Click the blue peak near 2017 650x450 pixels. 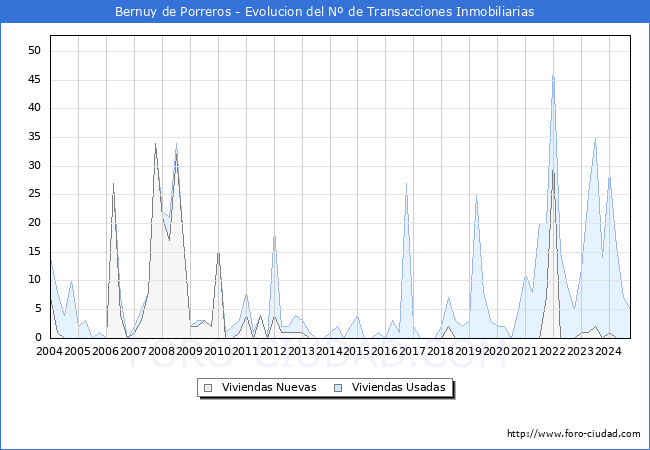coord(406,183)
